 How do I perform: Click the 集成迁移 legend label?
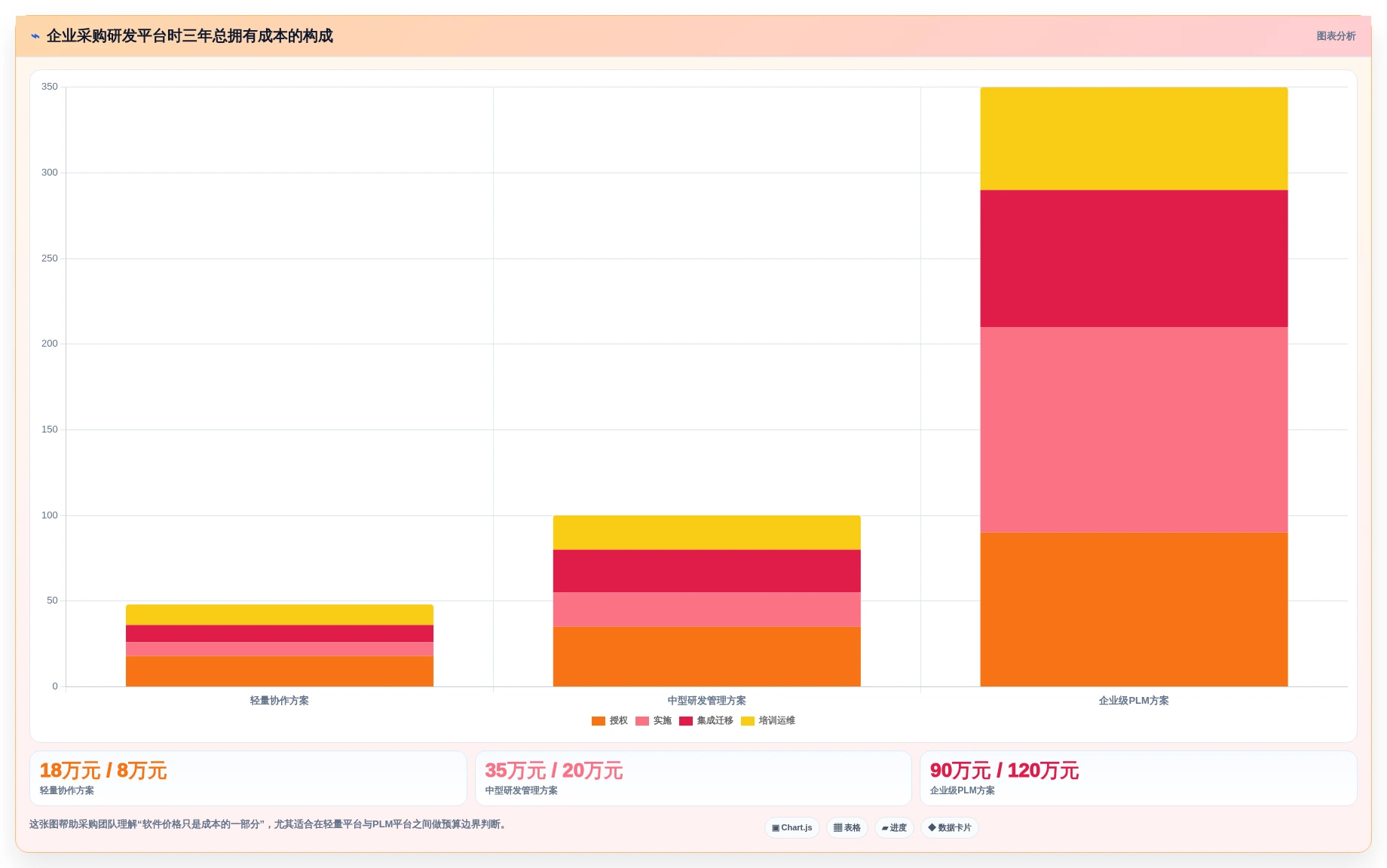[x=715, y=721]
